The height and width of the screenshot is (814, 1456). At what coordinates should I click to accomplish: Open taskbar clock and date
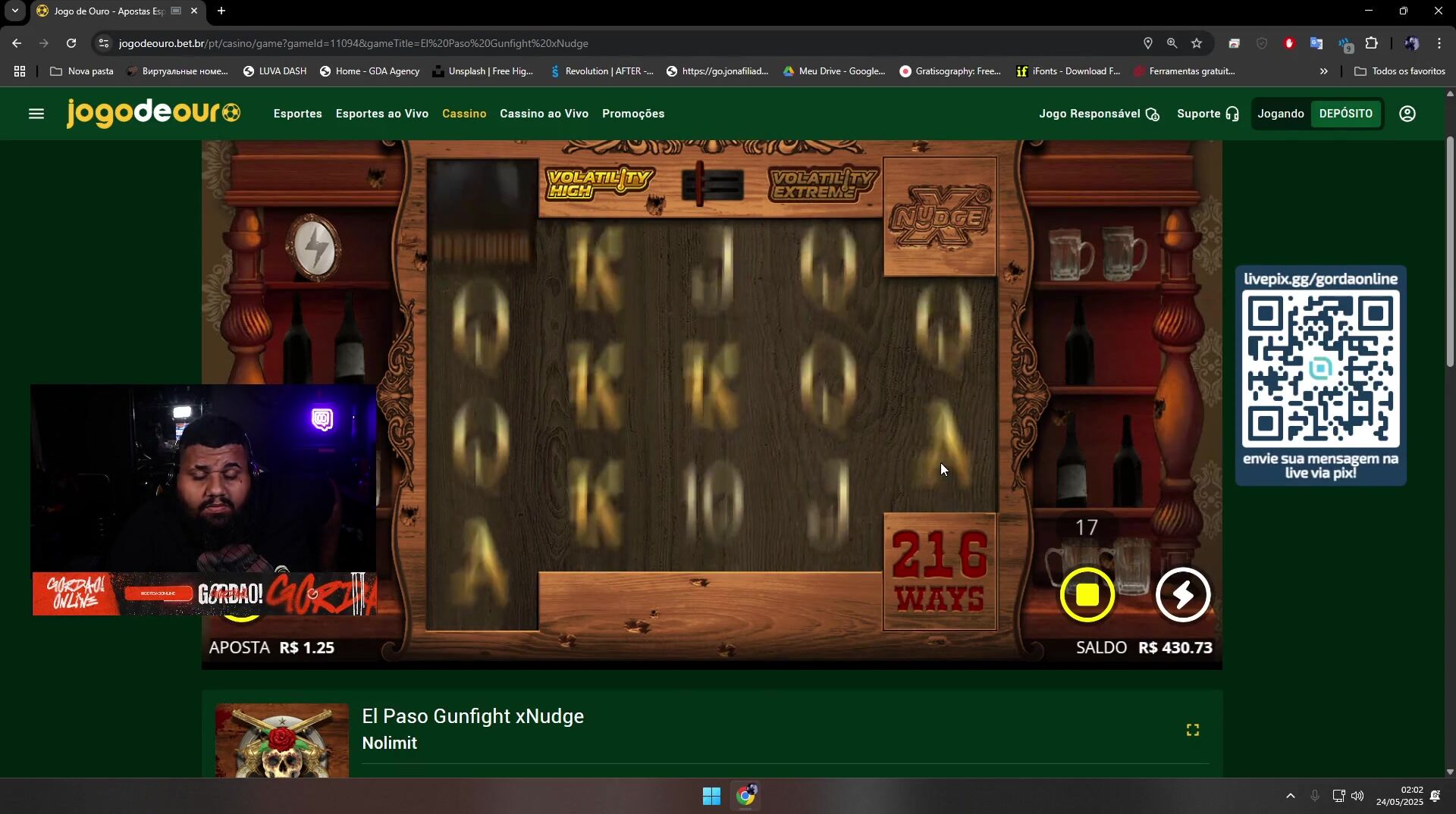coord(1400,796)
